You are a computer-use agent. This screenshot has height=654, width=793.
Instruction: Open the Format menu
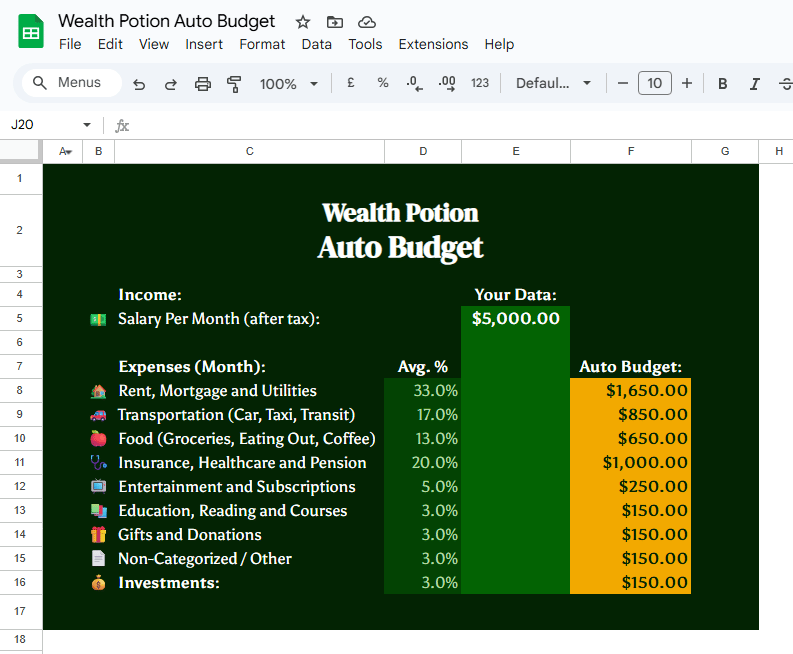(x=262, y=44)
